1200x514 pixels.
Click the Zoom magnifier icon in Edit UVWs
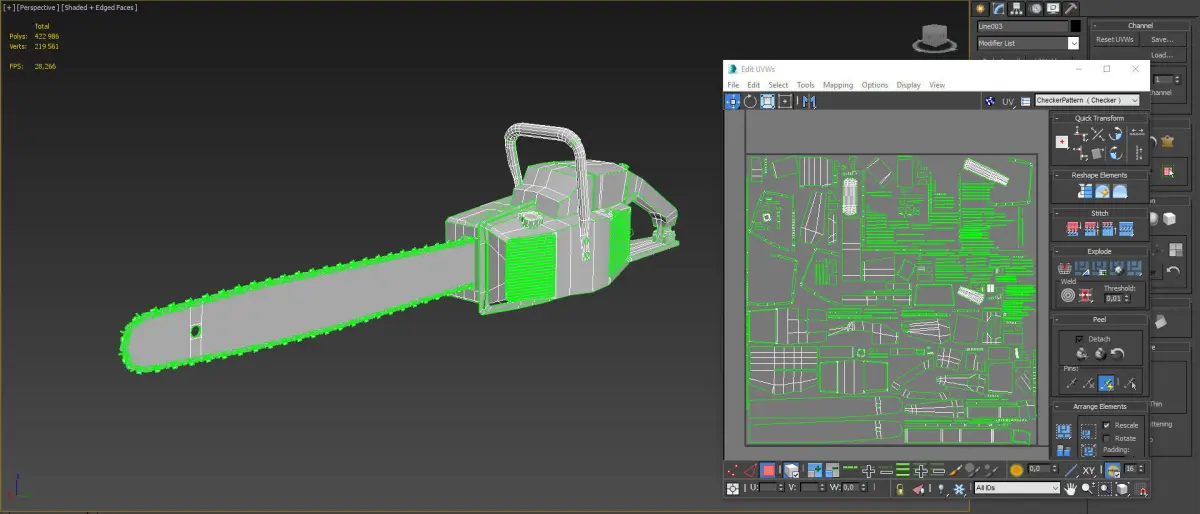1088,489
